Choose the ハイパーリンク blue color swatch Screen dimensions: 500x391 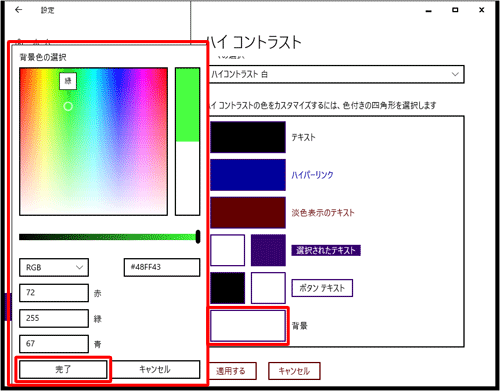[x=248, y=175]
